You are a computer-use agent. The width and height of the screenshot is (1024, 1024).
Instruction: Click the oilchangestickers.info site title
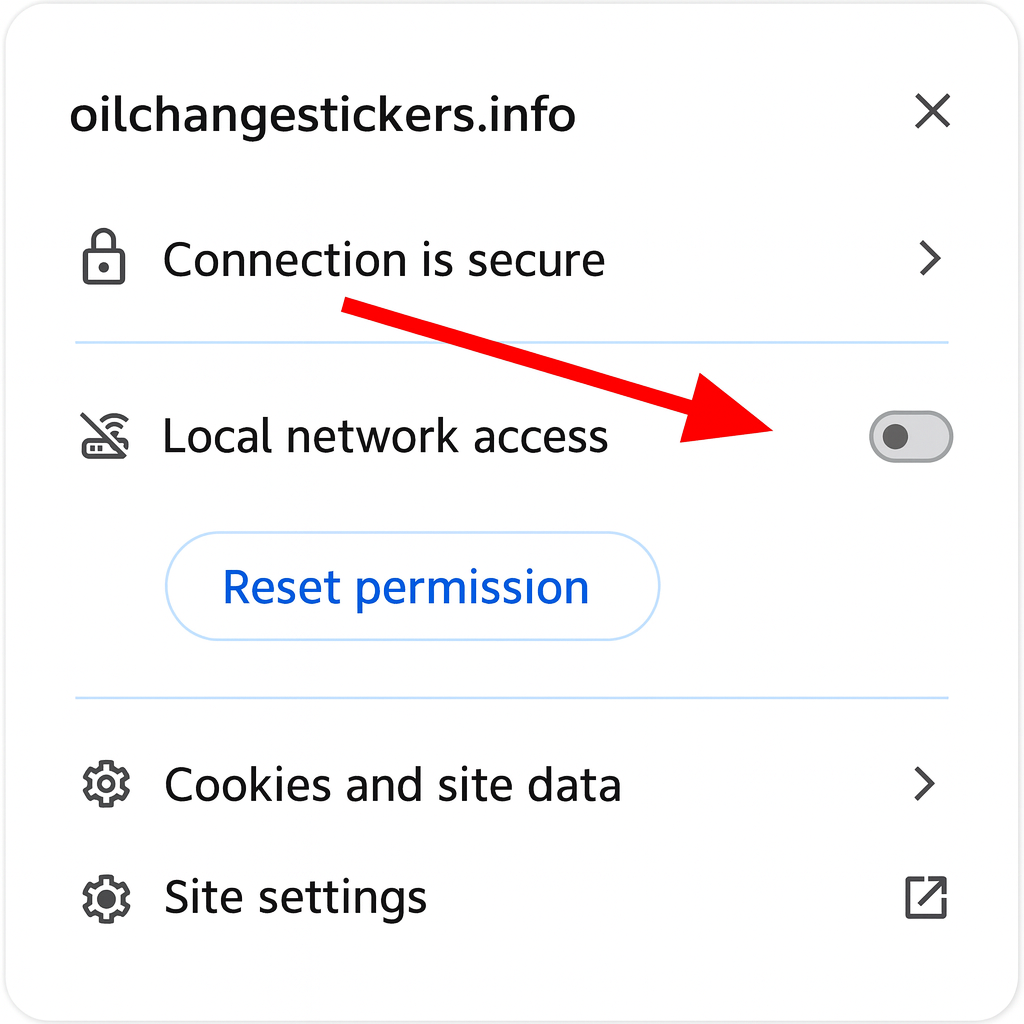[322, 115]
